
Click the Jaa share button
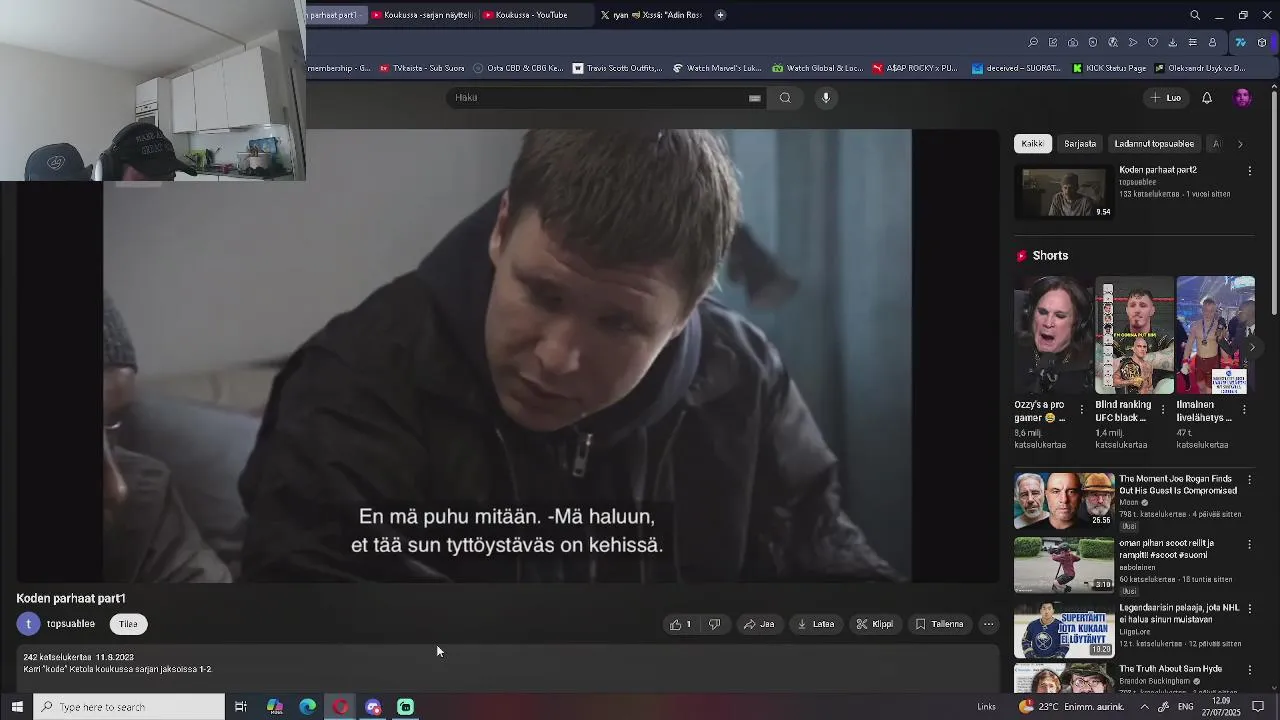click(x=759, y=624)
